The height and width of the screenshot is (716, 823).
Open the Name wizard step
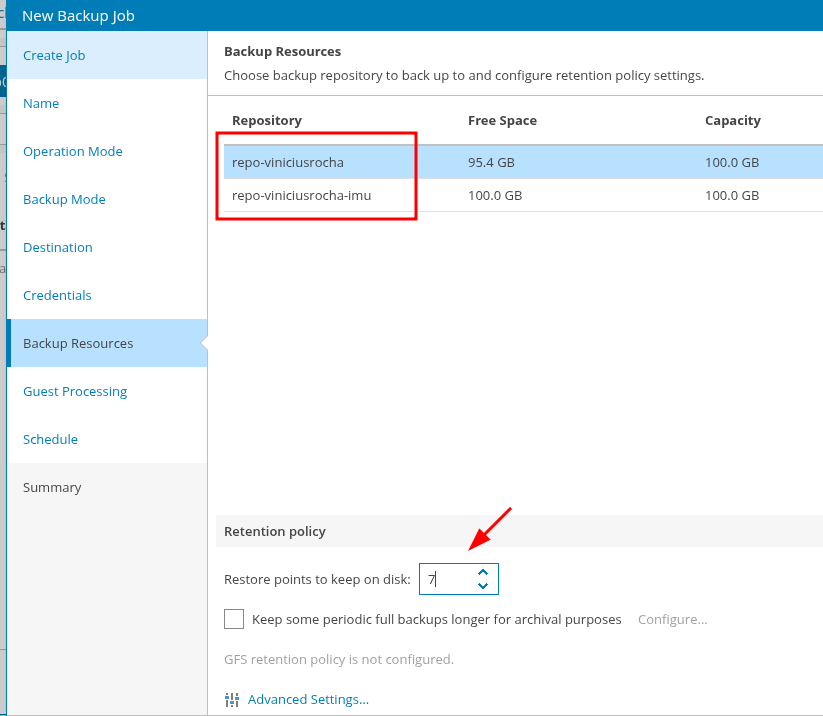click(x=41, y=103)
